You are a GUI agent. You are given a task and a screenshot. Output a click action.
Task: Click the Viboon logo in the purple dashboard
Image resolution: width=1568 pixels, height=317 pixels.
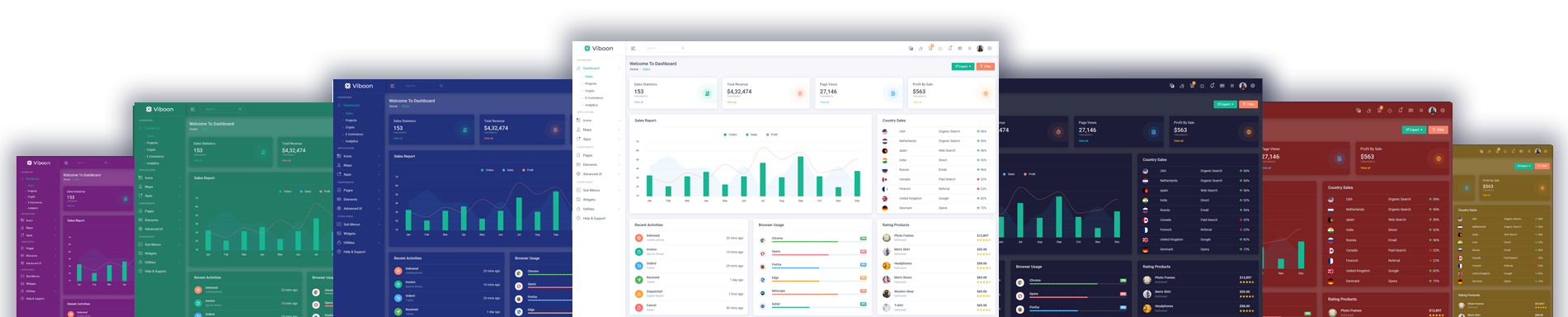pos(39,163)
